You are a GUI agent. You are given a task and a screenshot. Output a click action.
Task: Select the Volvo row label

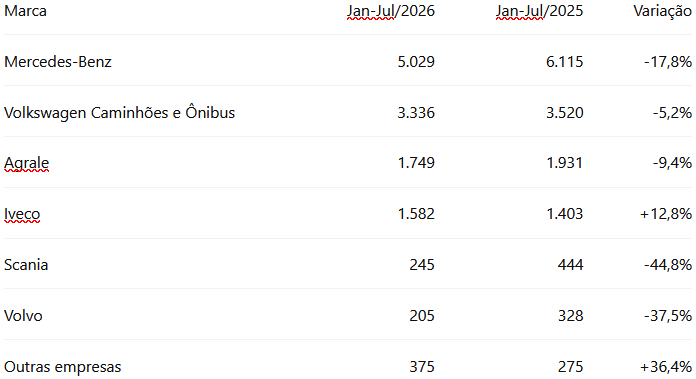[x=23, y=316]
